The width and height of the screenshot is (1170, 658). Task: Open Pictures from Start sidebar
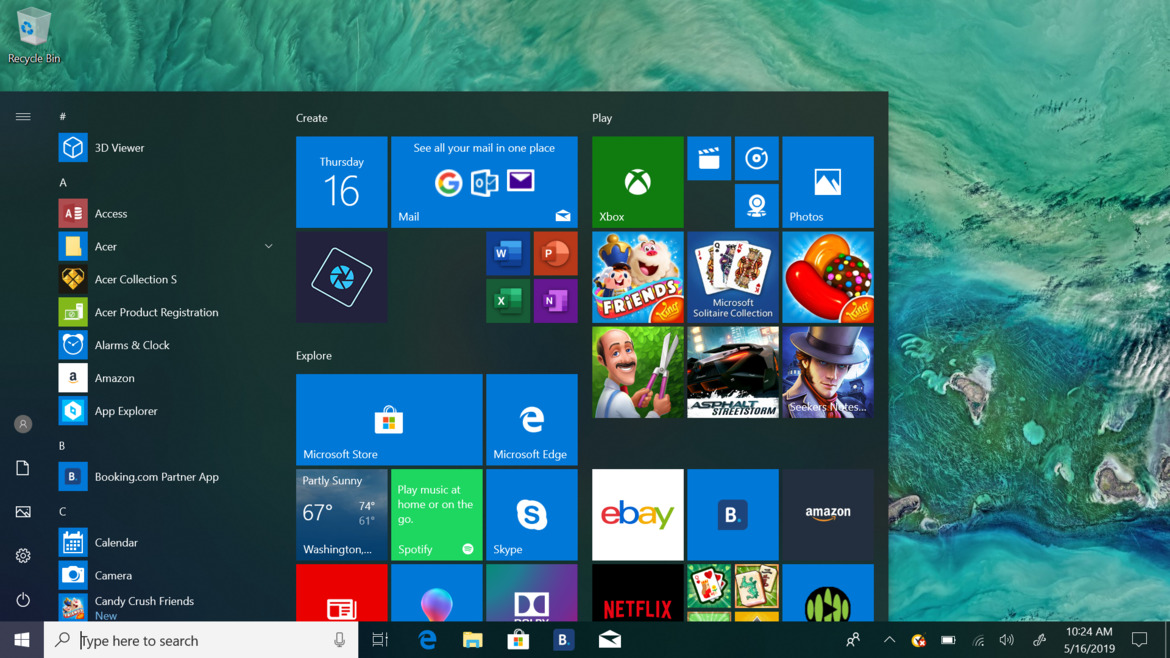23,512
